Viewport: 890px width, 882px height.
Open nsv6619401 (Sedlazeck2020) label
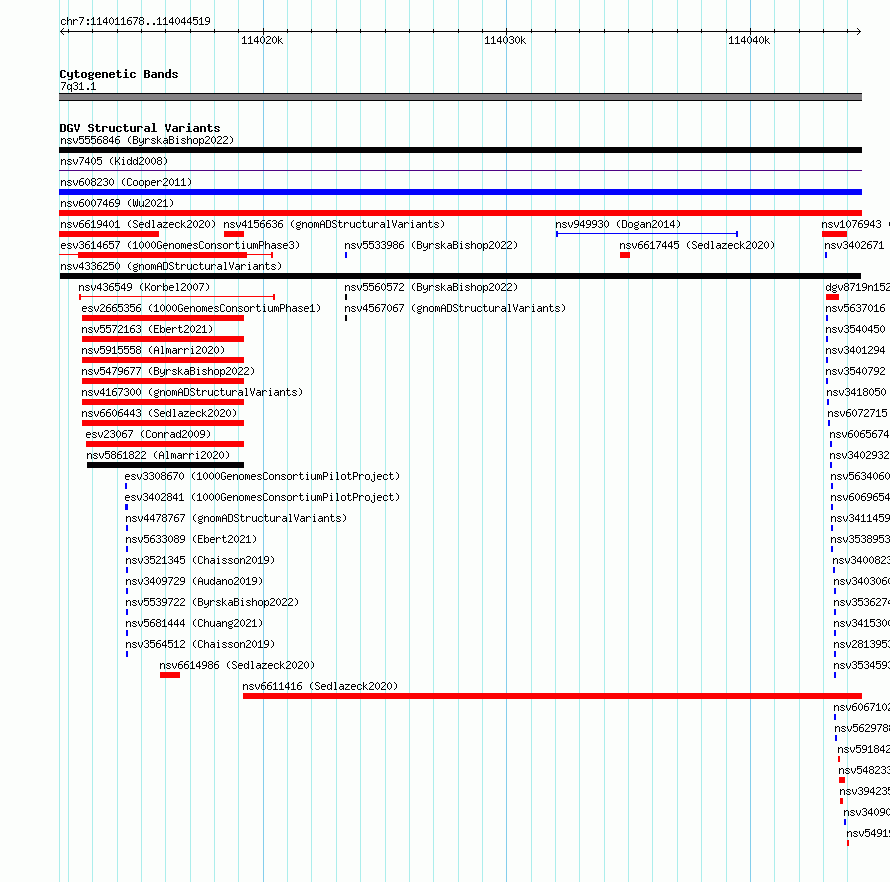(138, 224)
